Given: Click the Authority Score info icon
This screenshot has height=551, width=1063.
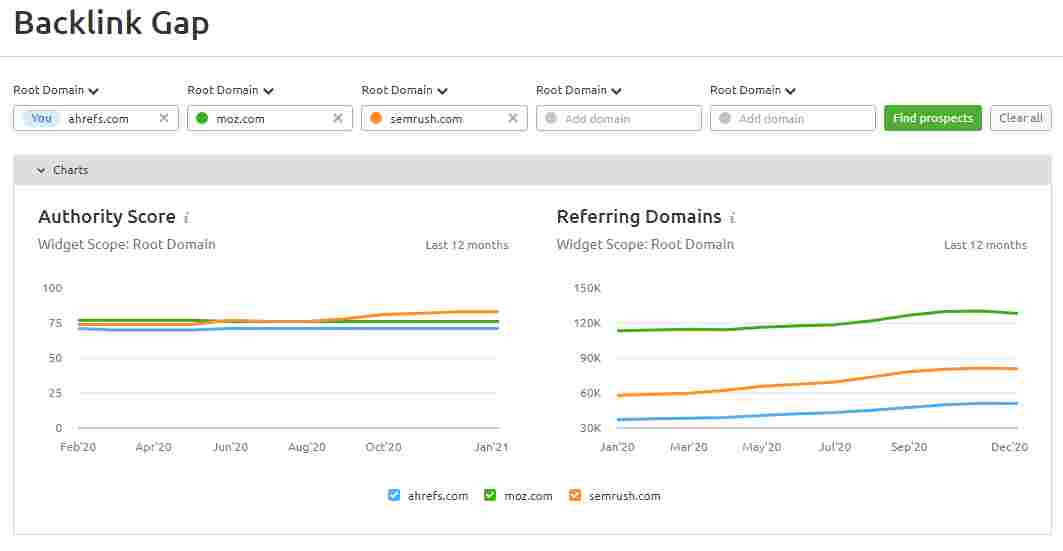Looking at the screenshot, I should (187, 218).
